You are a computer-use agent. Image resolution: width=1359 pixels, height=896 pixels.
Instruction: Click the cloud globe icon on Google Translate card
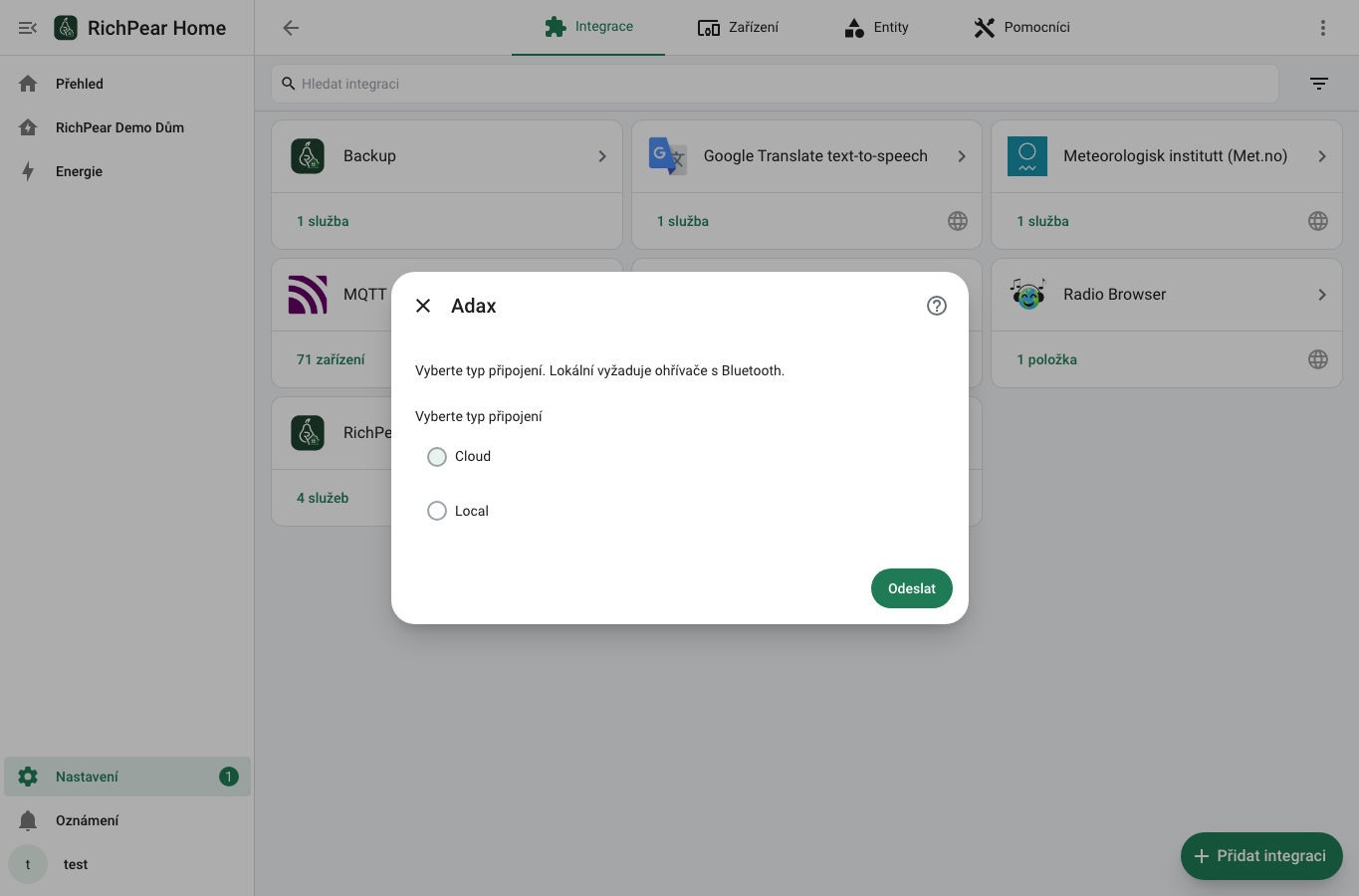click(958, 221)
